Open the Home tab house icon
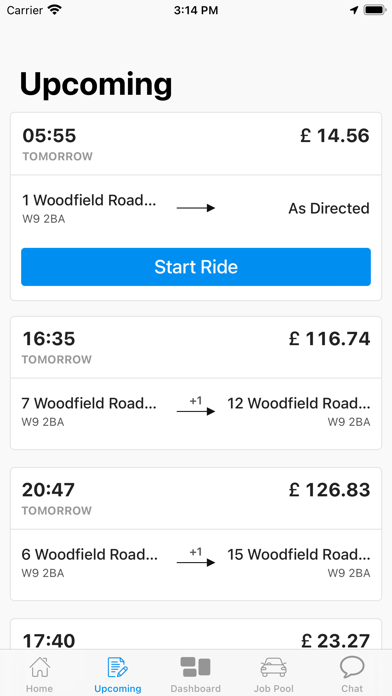Viewport: 392px width, 696px height. pyautogui.click(x=40, y=667)
